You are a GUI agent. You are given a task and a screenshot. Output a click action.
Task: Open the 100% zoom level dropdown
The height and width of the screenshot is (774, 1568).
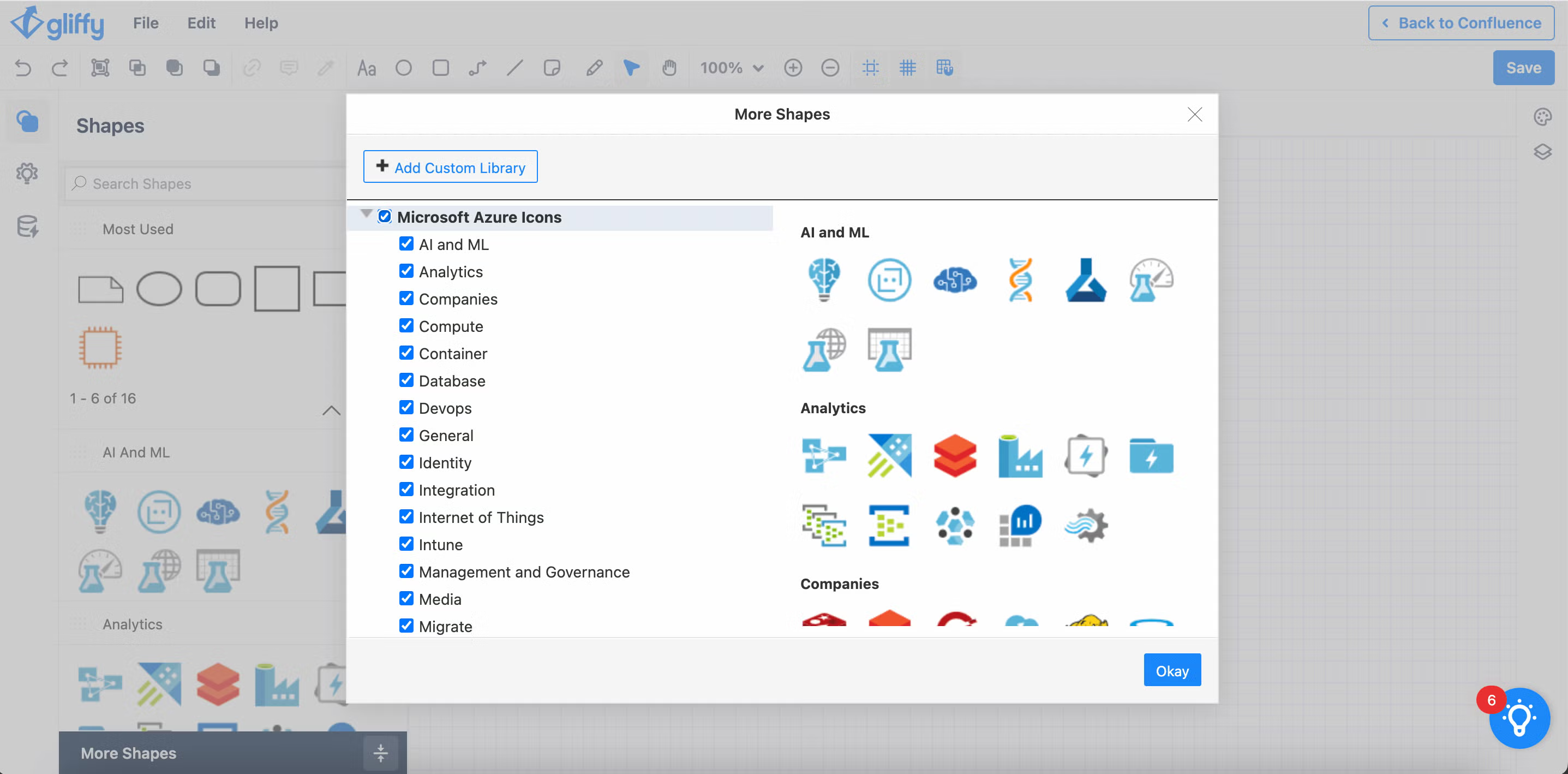tap(732, 68)
